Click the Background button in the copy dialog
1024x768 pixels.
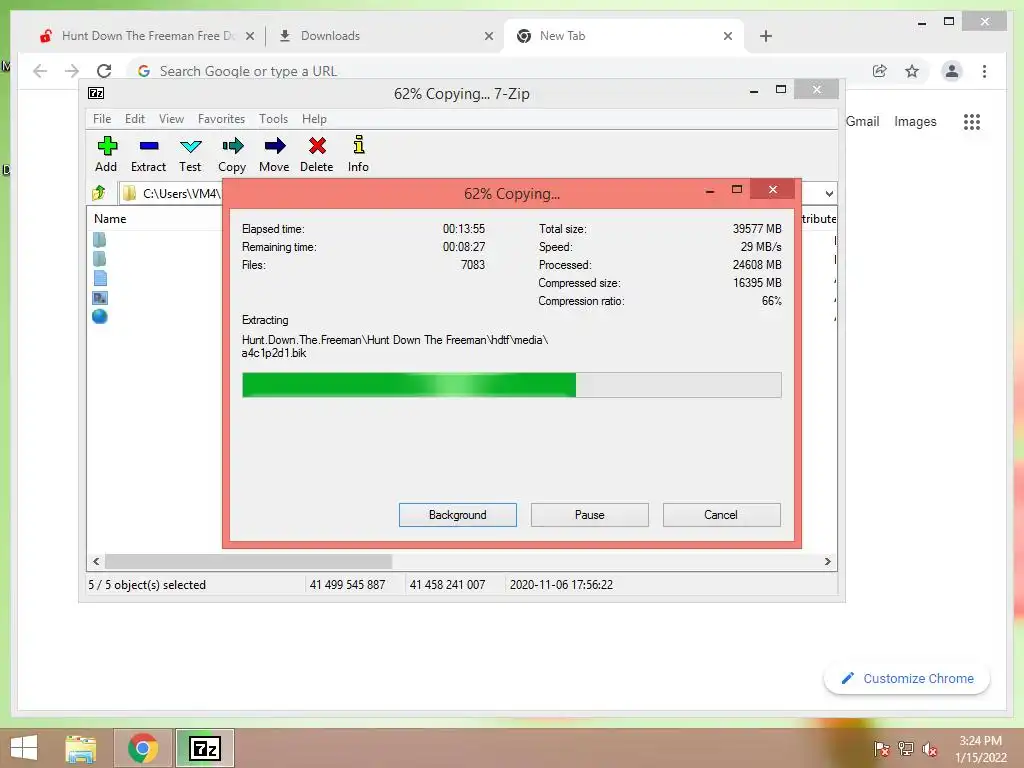pyautogui.click(x=458, y=515)
